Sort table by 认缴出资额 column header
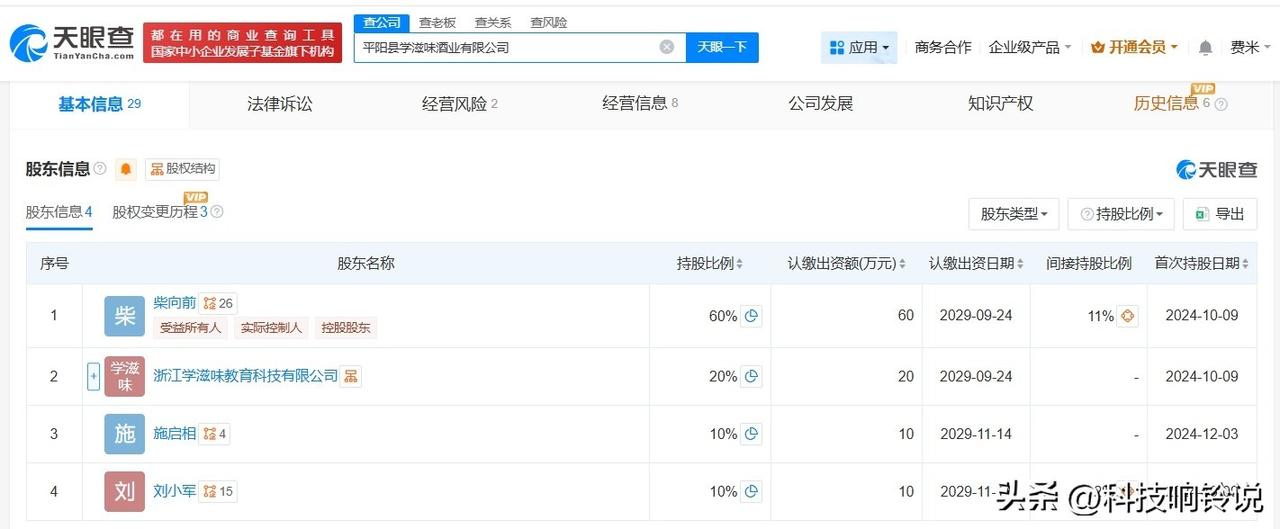This screenshot has height=529, width=1280. click(846, 263)
